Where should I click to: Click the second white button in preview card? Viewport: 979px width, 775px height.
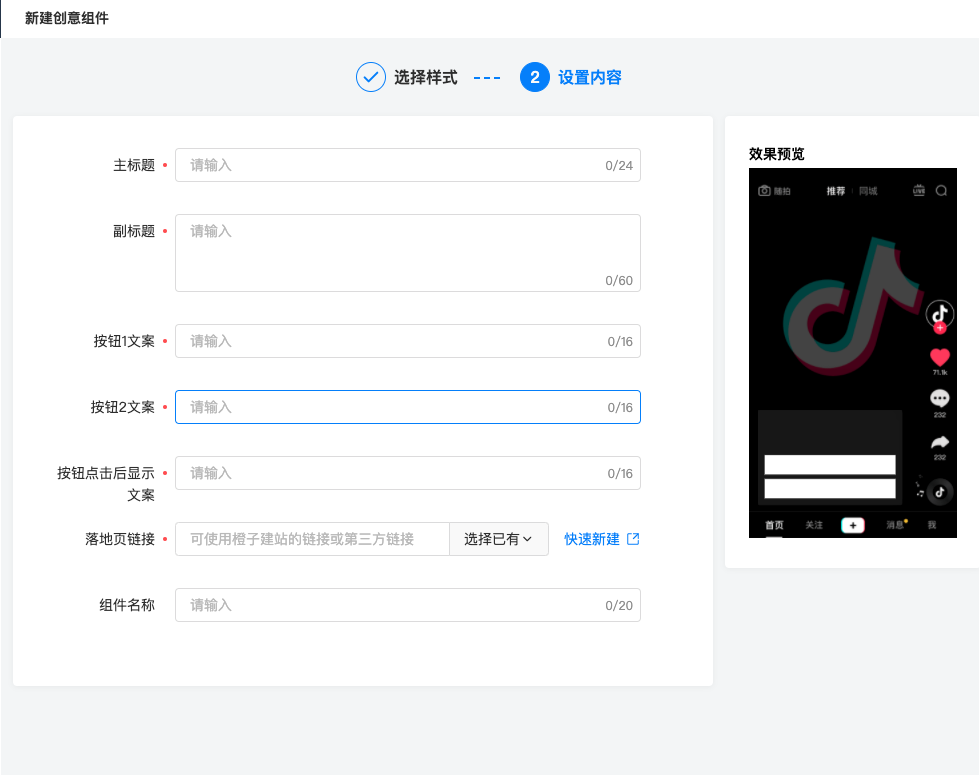[x=830, y=488]
